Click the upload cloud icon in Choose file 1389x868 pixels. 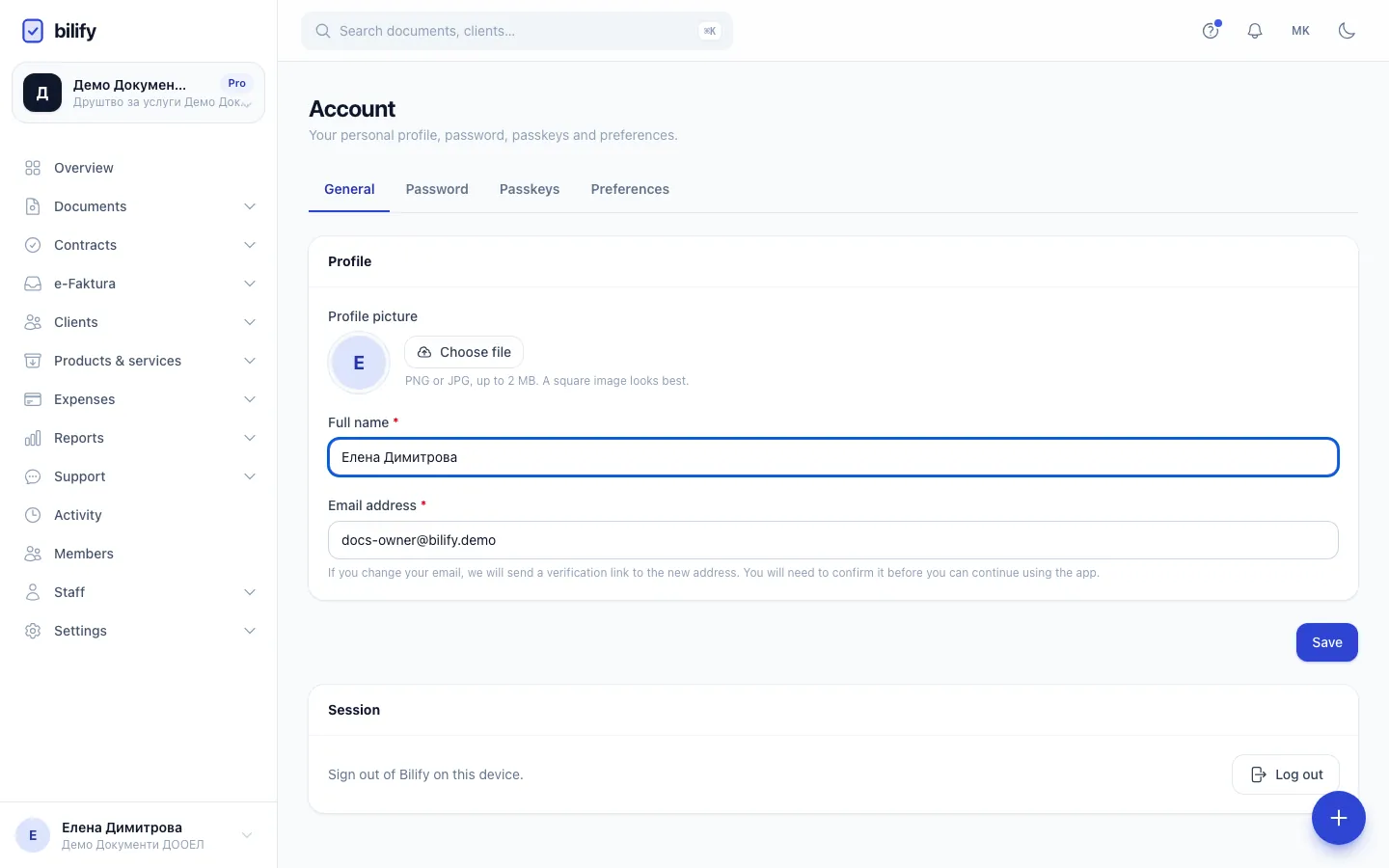pos(423,352)
